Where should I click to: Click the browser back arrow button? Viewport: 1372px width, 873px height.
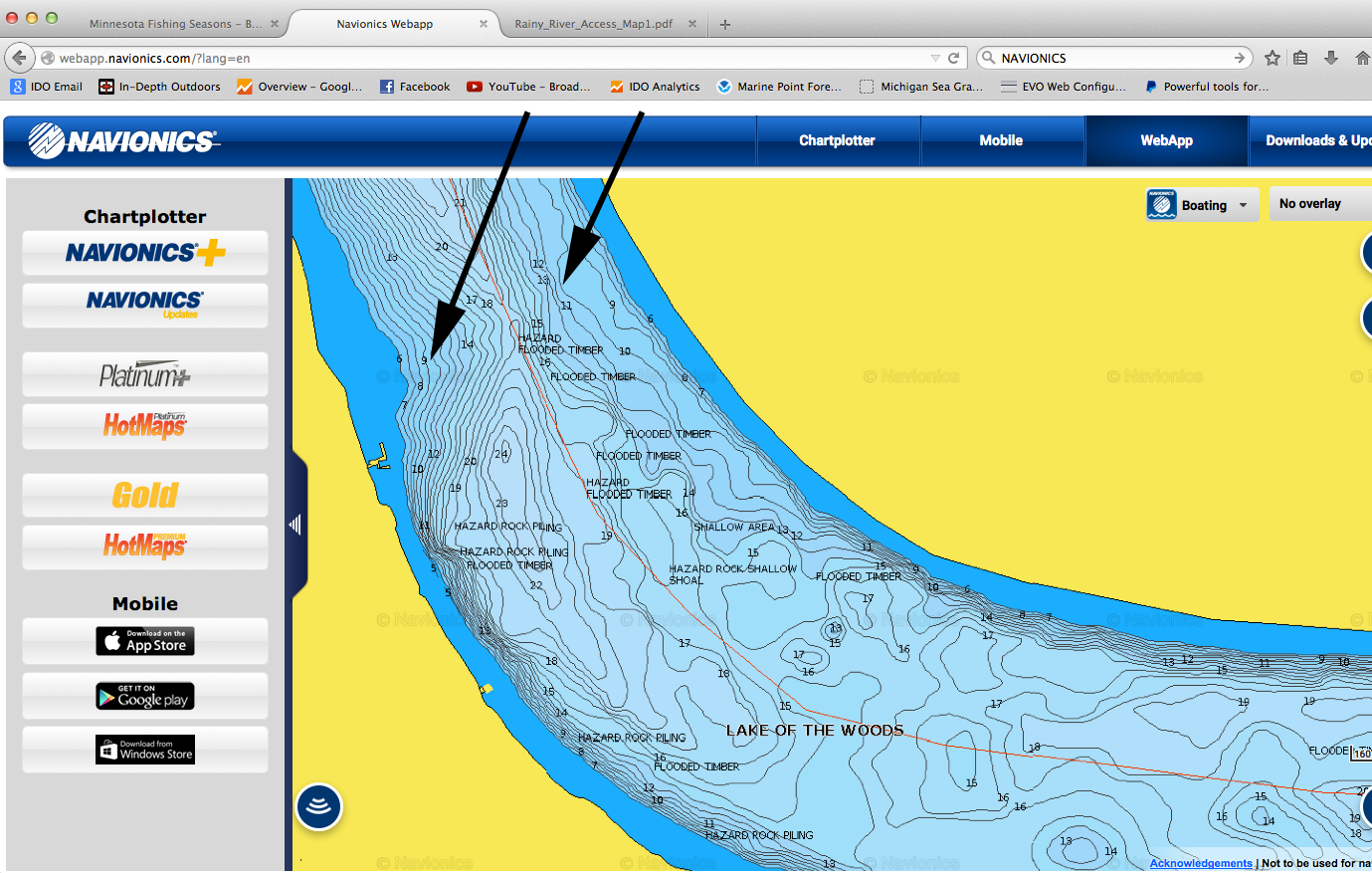point(19,58)
